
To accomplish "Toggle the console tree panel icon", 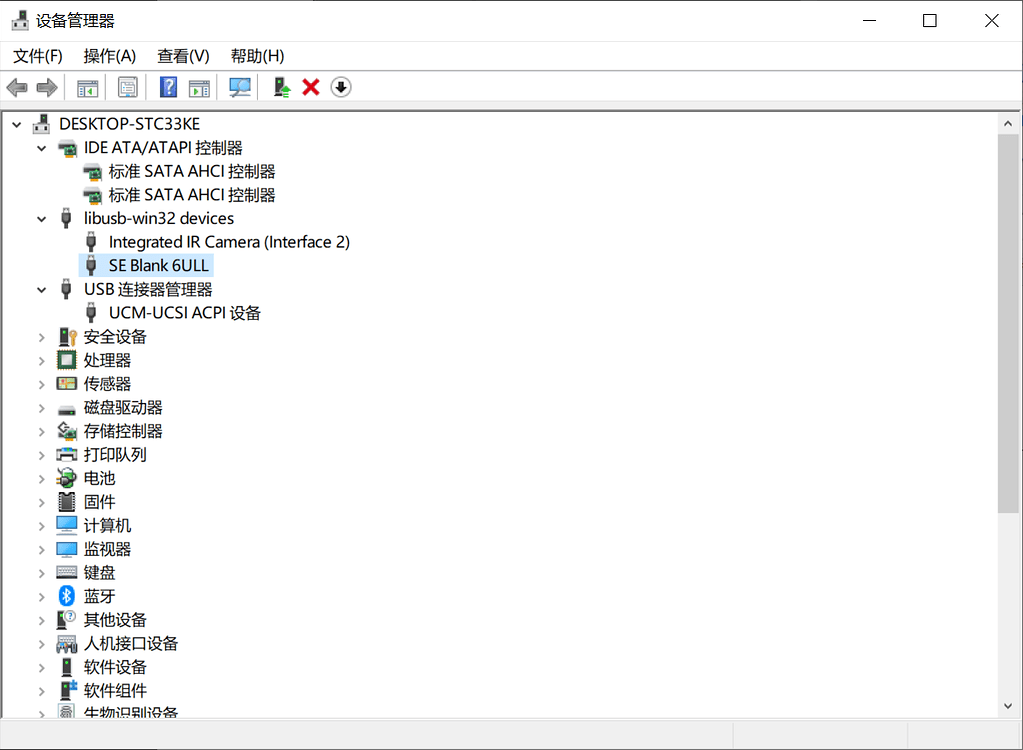I will tap(86, 87).
